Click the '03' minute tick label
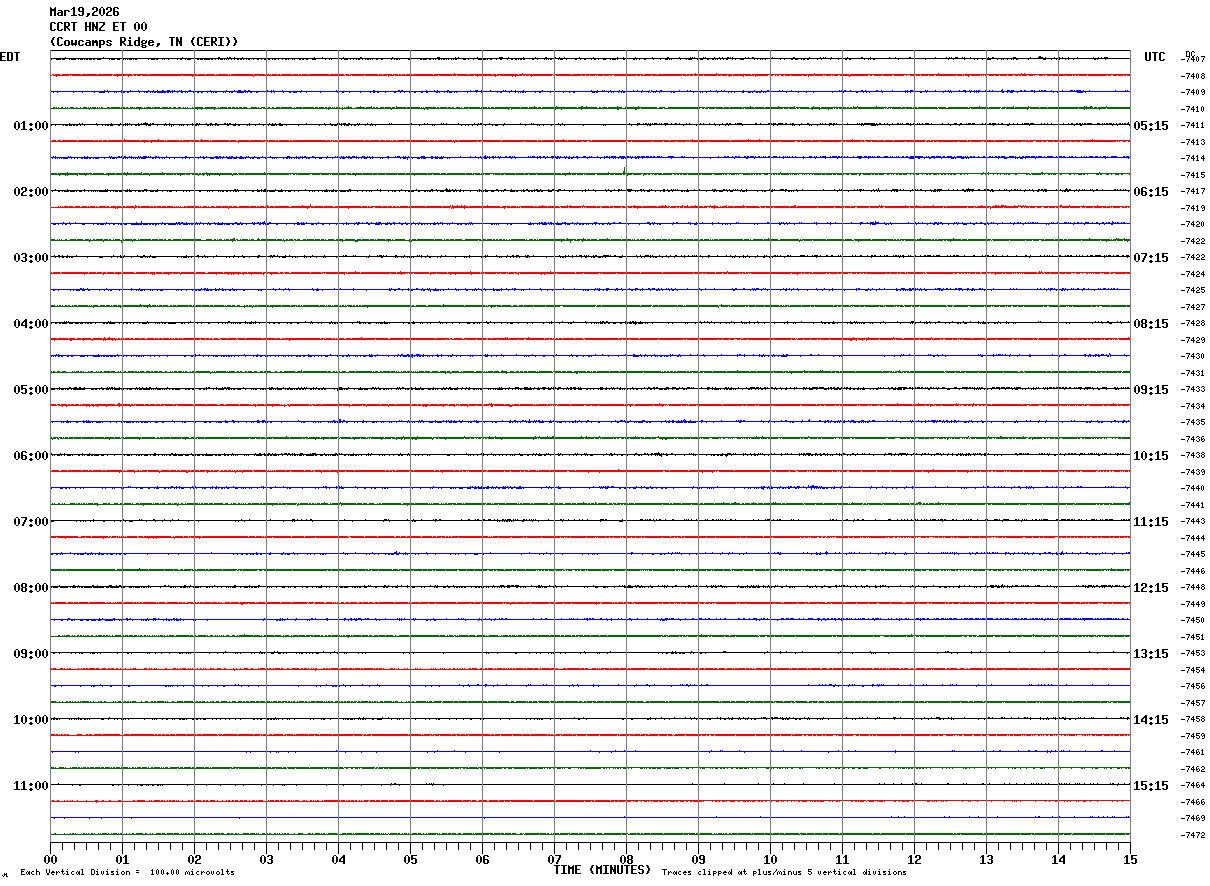The image size is (1210, 886). (266, 860)
